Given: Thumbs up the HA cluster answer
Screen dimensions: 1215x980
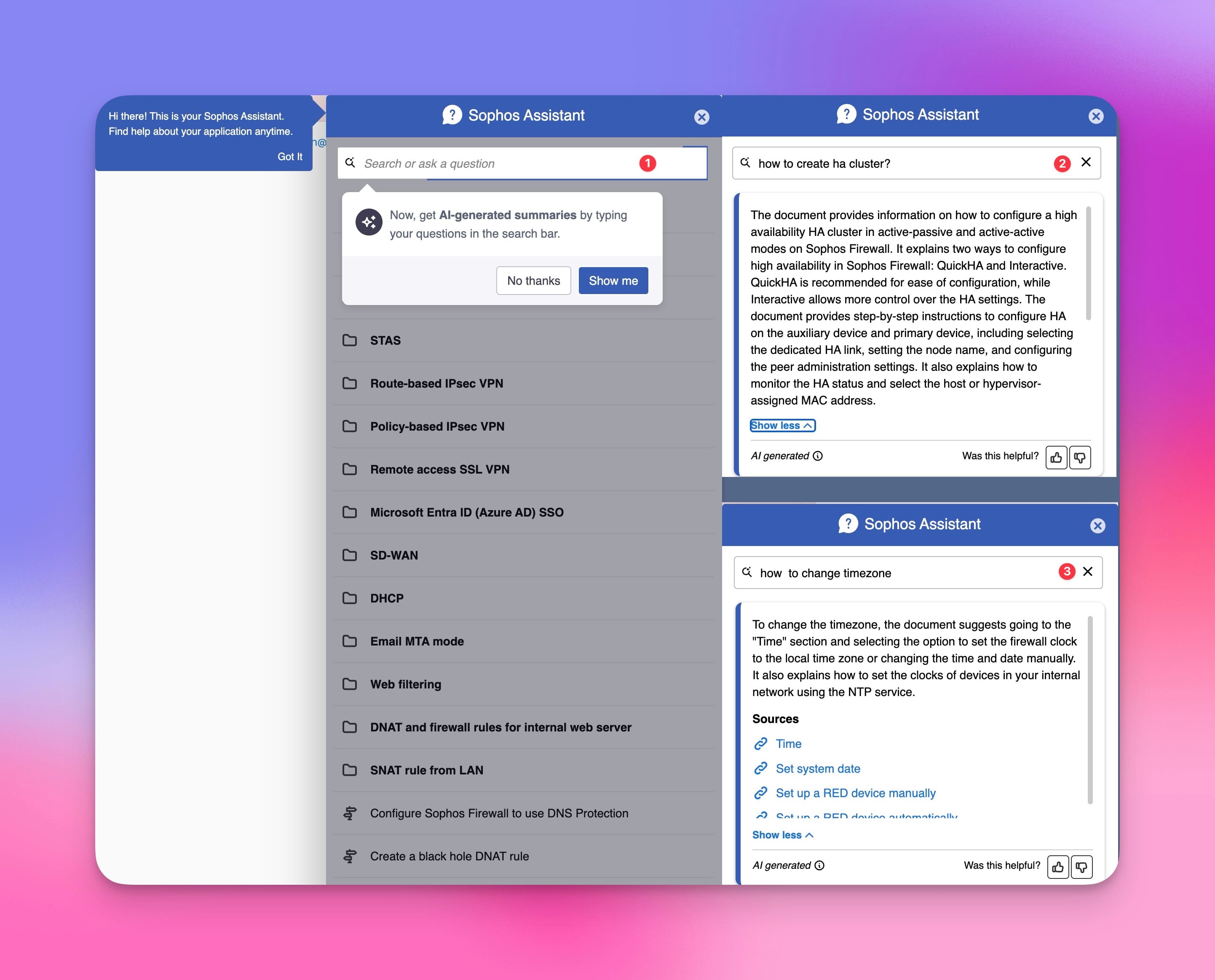Looking at the screenshot, I should (1056, 457).
